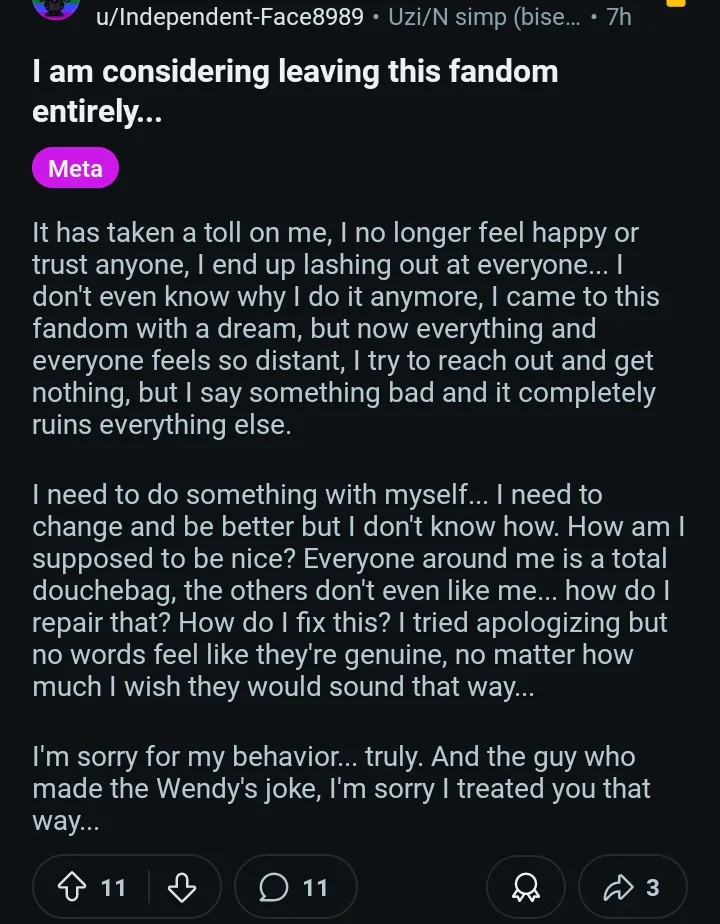Click the 'Uzi/N simp' user flair

[x=484, y=16]
